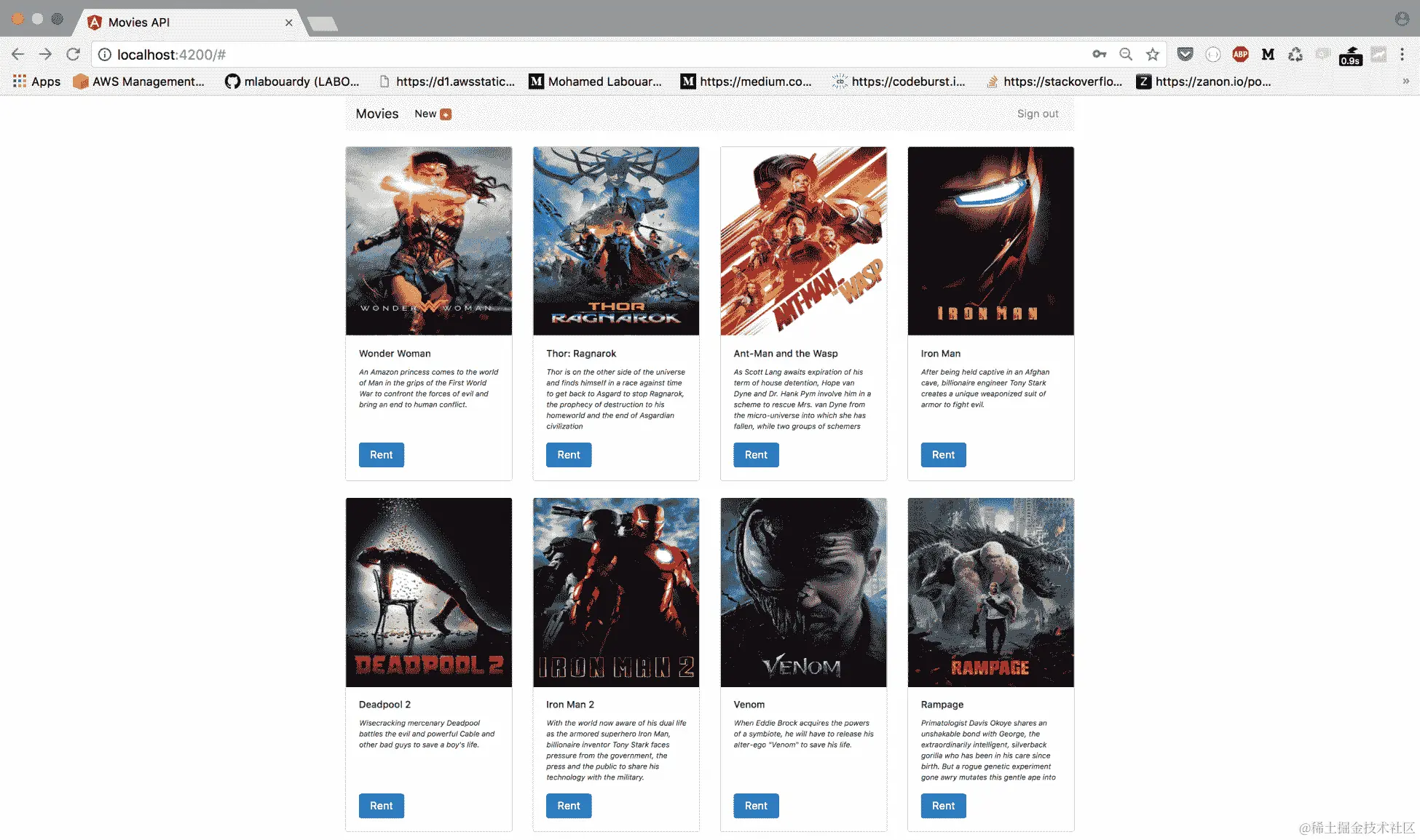This screenshot has width=1420, height=840.
Task: Open the AWS Management bookmark
Action: [139, 82]
